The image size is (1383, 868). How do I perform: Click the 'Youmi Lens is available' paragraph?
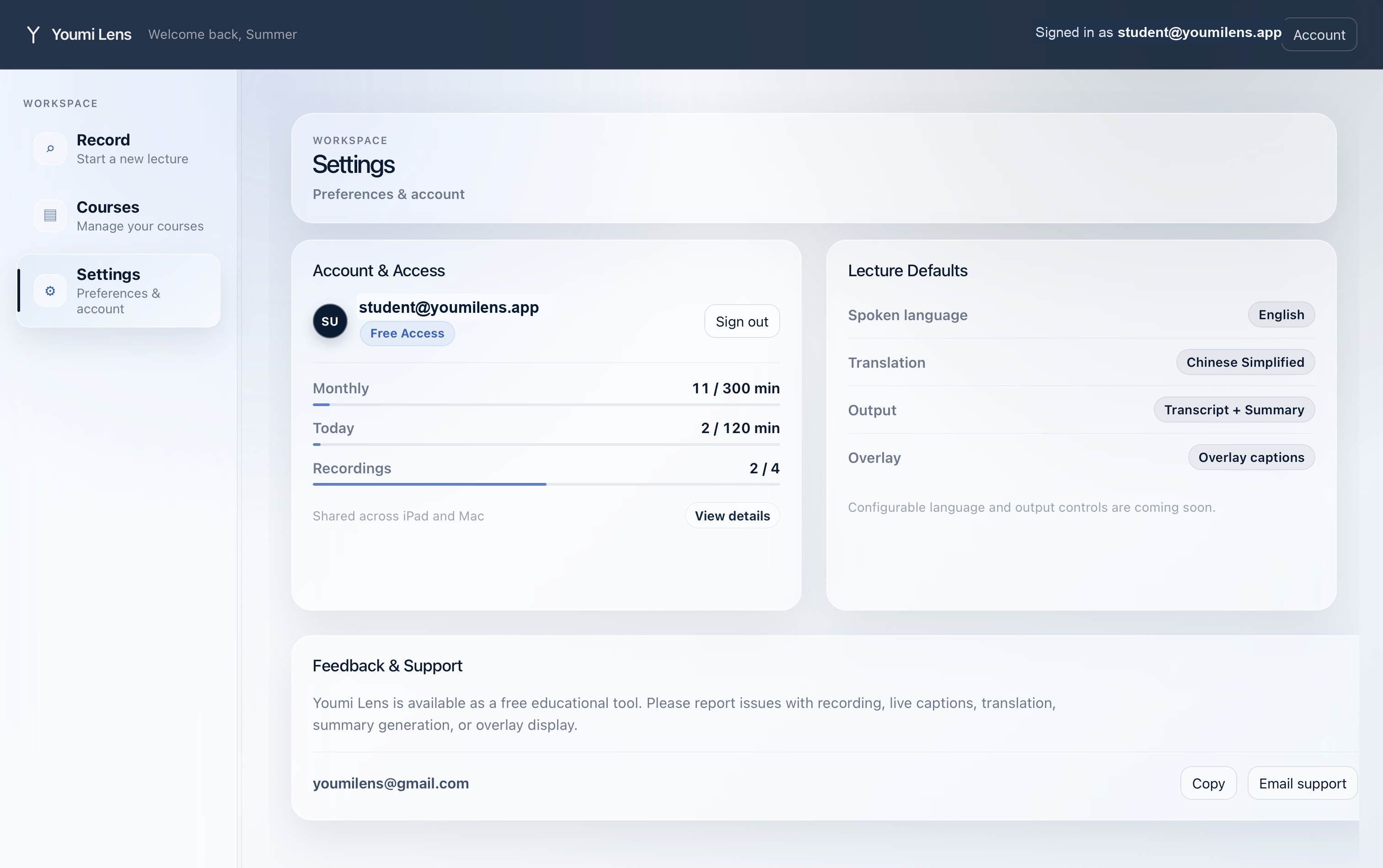pyautogui.click(x=684, y=714)
